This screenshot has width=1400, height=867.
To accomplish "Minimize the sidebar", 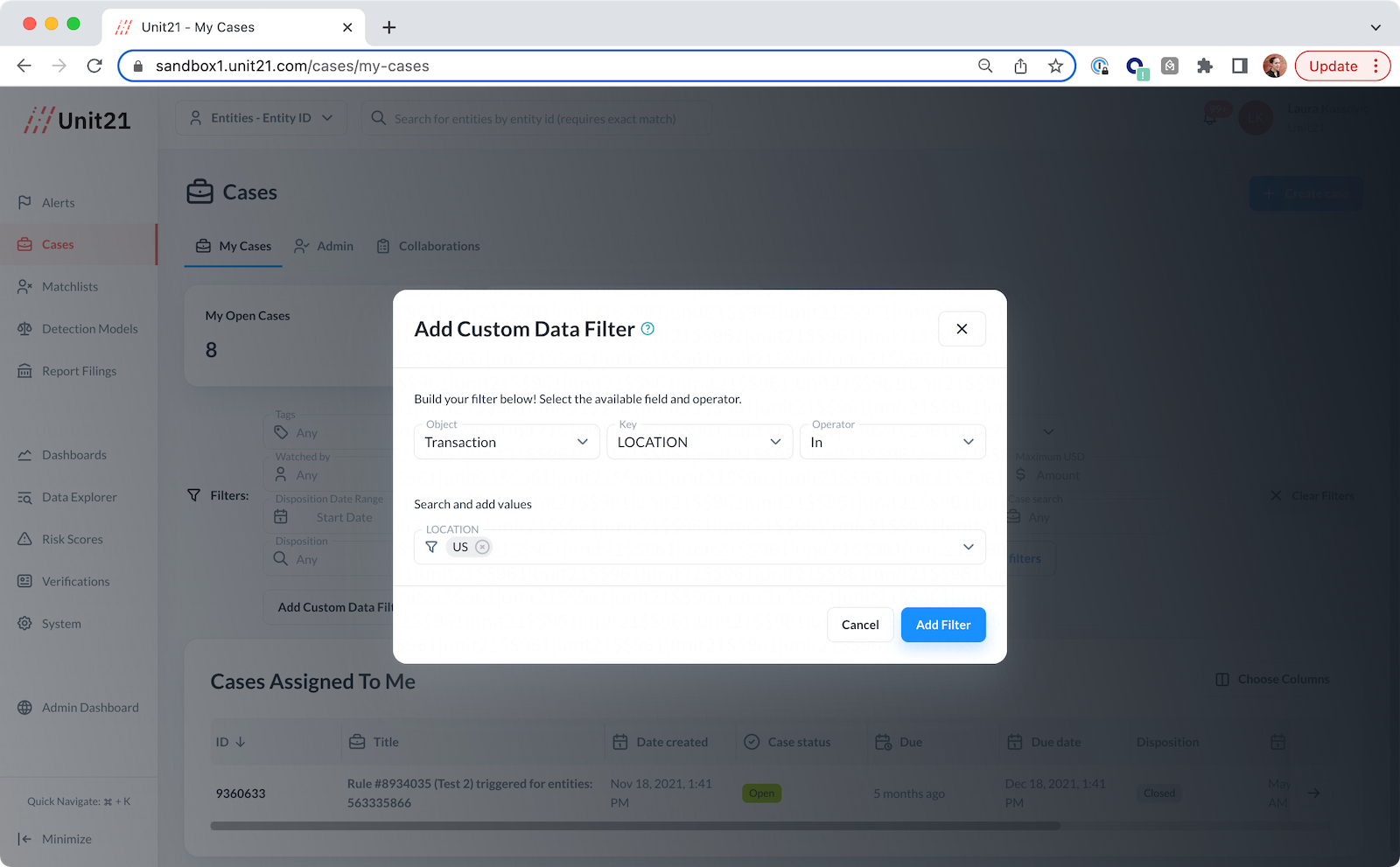I will tap(54, 839).
